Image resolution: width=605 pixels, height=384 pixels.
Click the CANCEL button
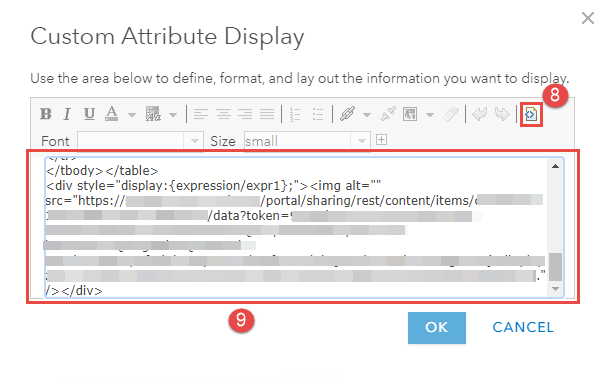523,328
